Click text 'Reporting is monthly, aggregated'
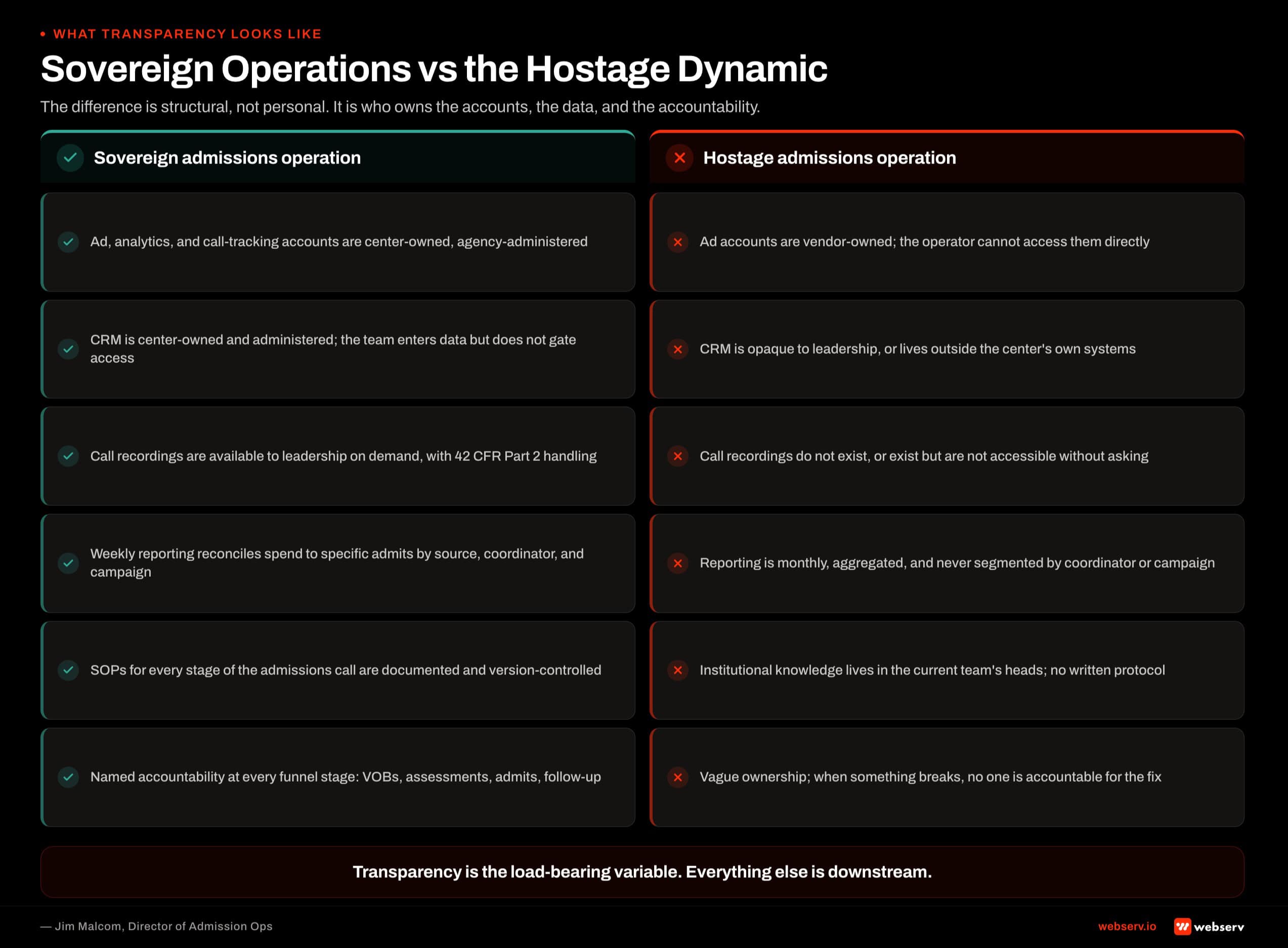 coord(957,563)
